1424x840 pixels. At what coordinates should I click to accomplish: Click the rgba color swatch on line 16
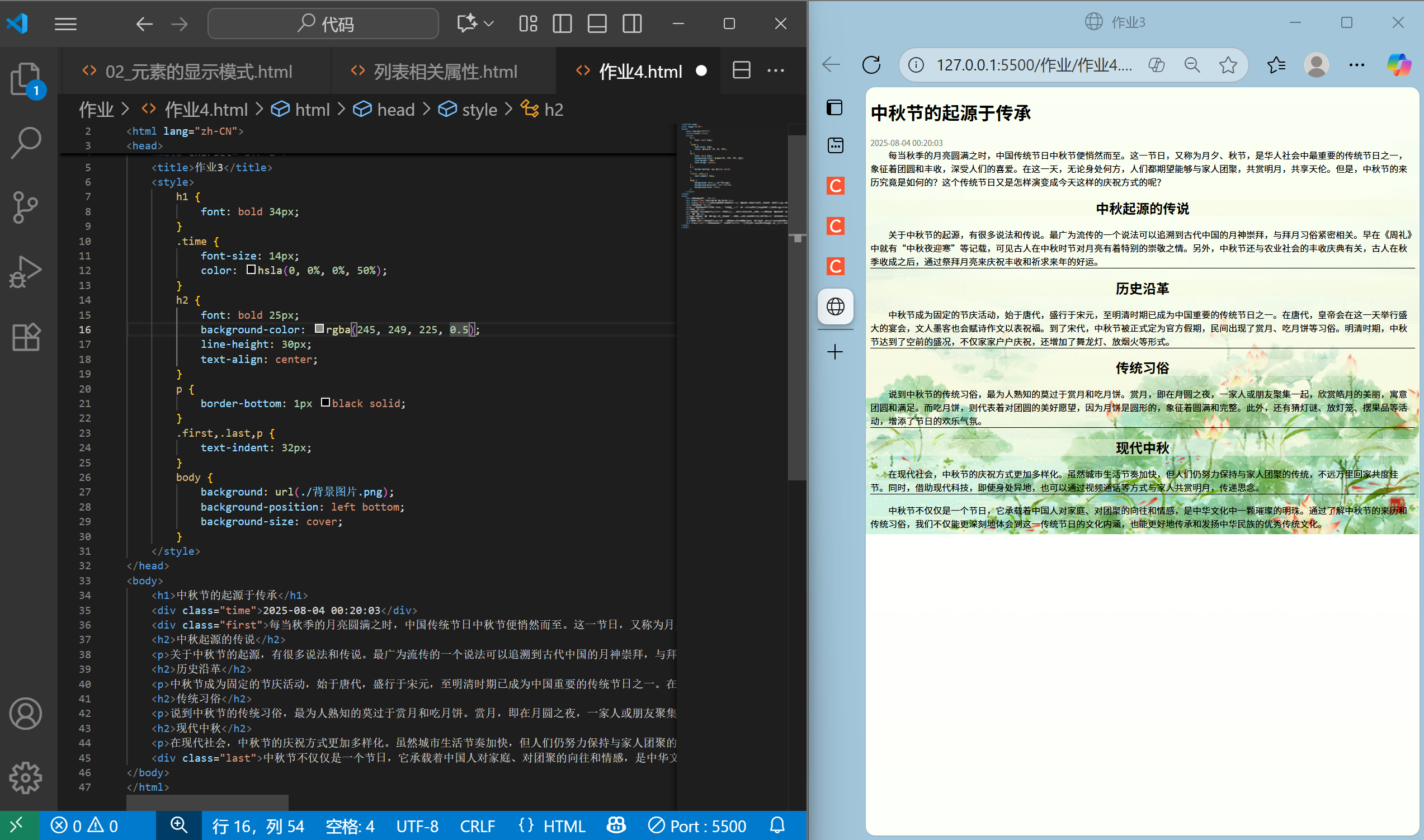click(319, 329)
